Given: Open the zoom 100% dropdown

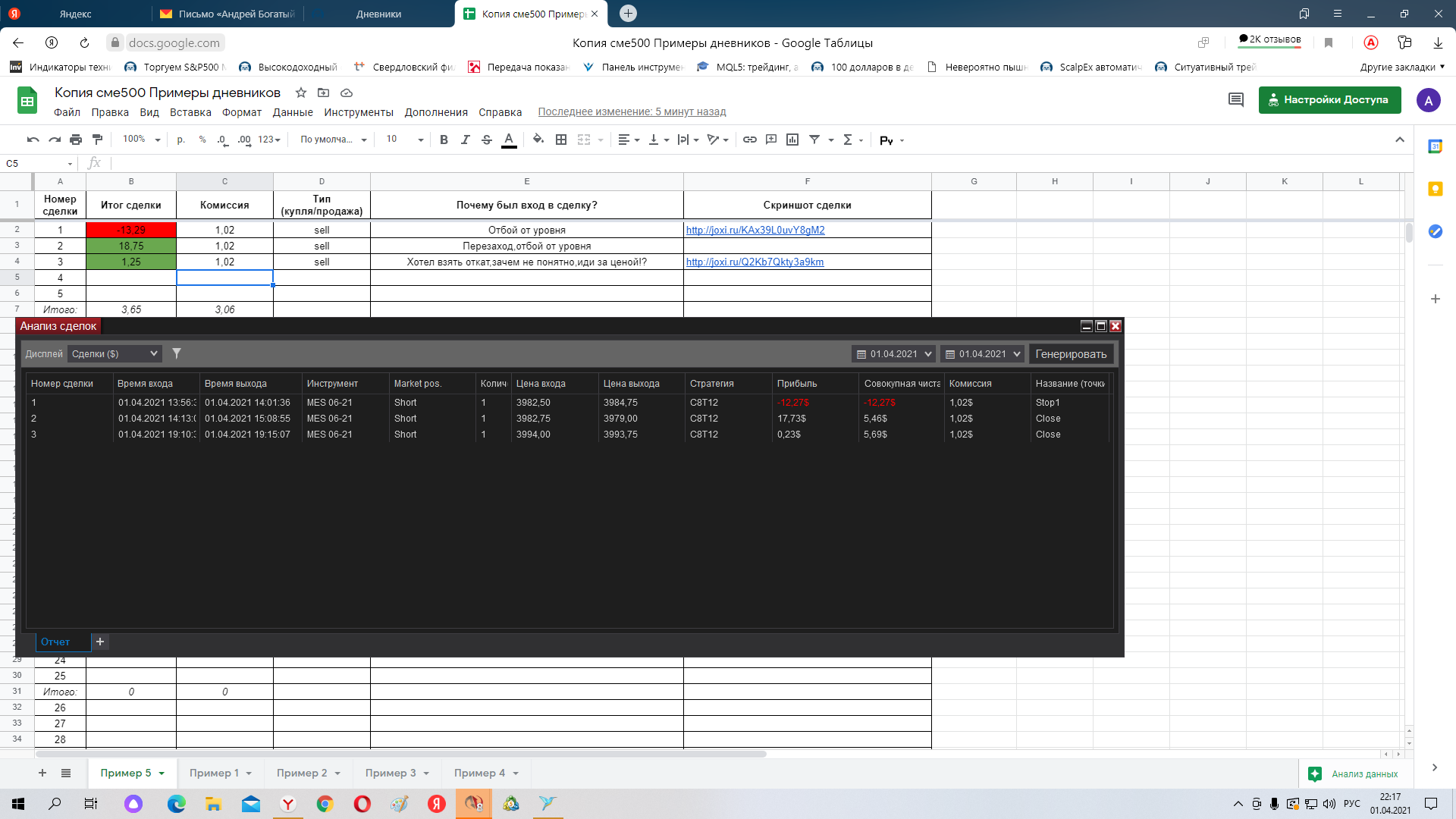Looking at the screenshot, I should click(142, 140).
